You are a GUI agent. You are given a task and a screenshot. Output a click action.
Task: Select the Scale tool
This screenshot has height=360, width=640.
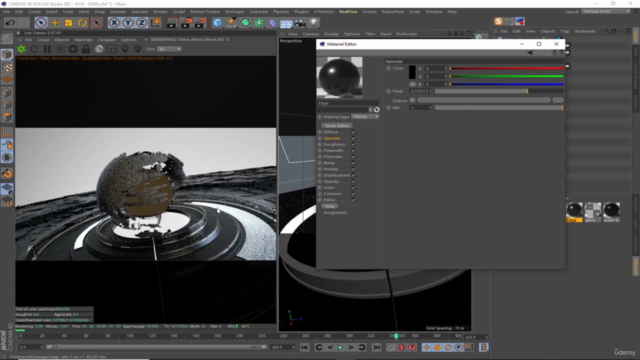click(69, 23)
